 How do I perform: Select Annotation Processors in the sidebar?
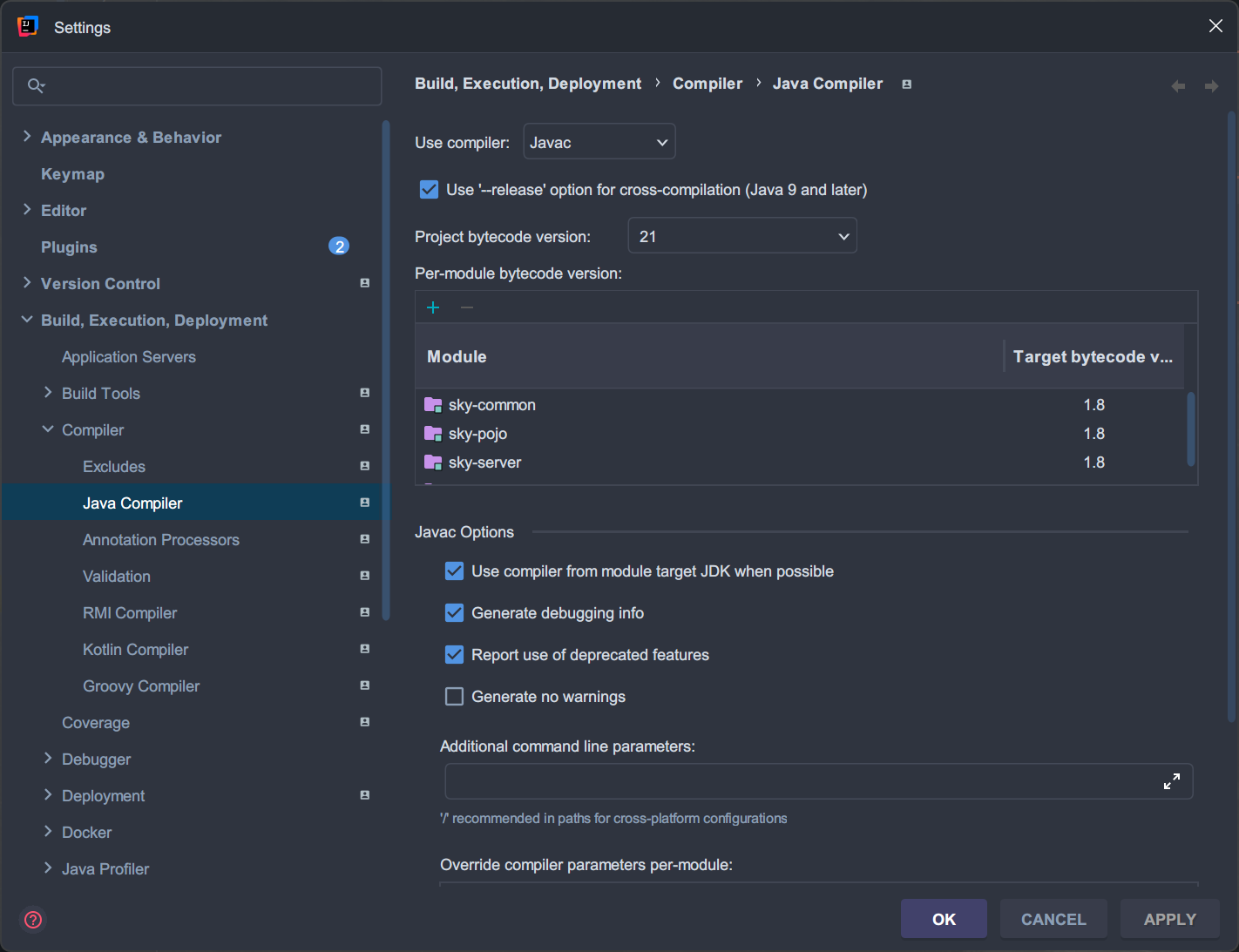pos(160,540)
